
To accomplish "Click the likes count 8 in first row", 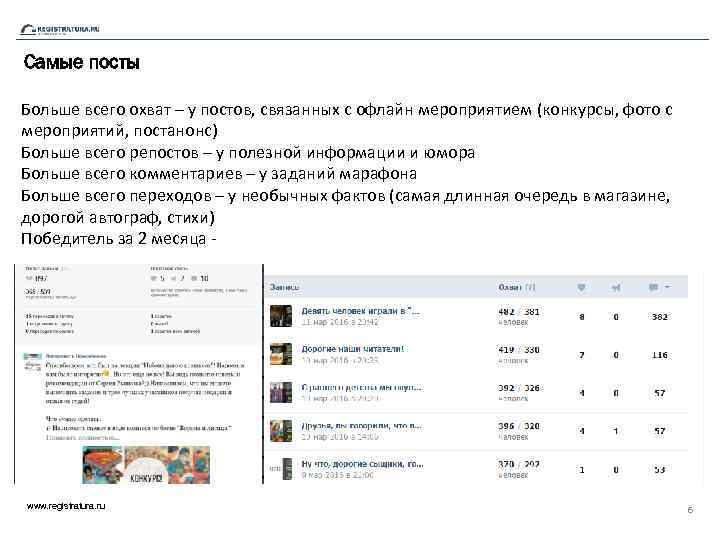I will pos(582,317).
